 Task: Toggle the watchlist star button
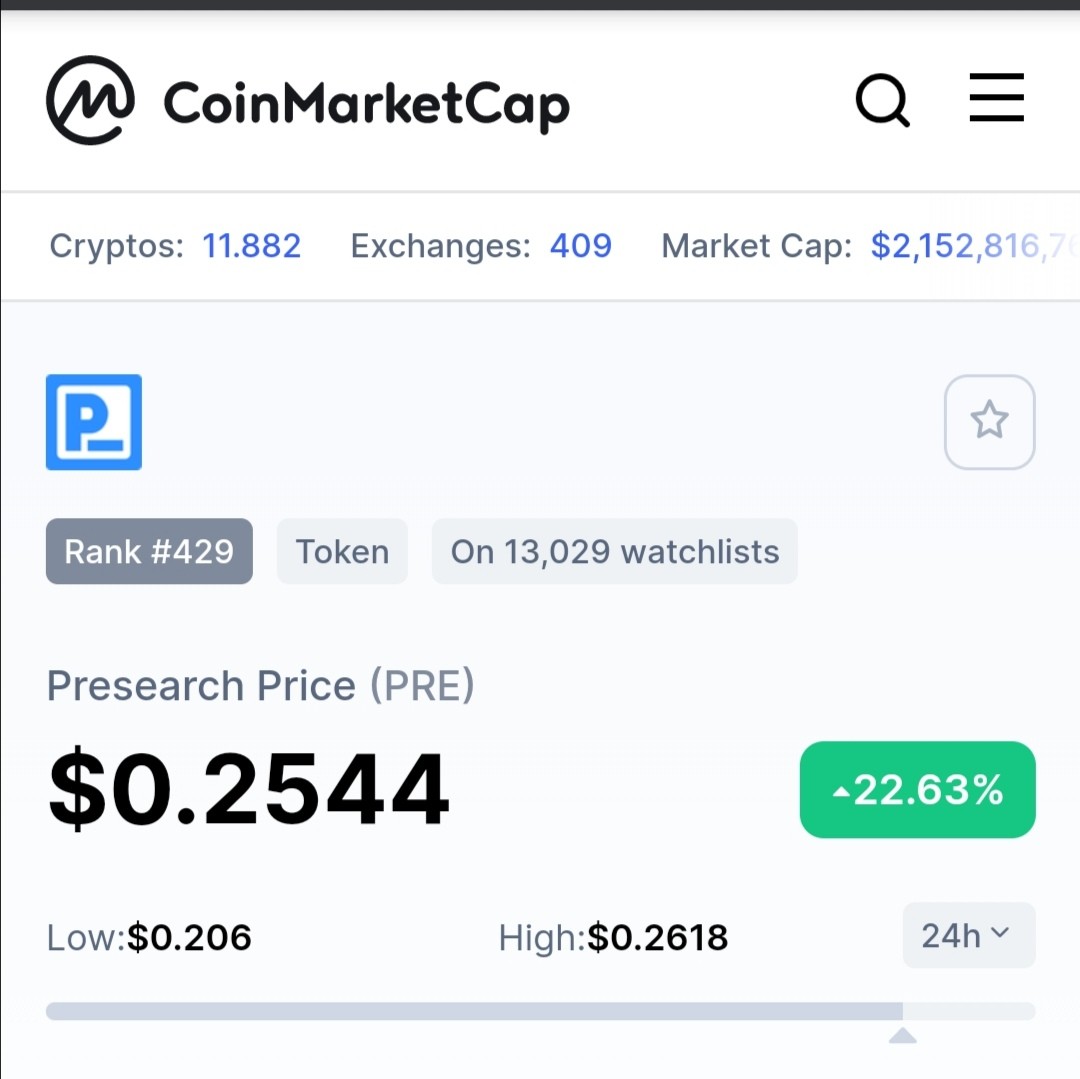tap(989, 422)
